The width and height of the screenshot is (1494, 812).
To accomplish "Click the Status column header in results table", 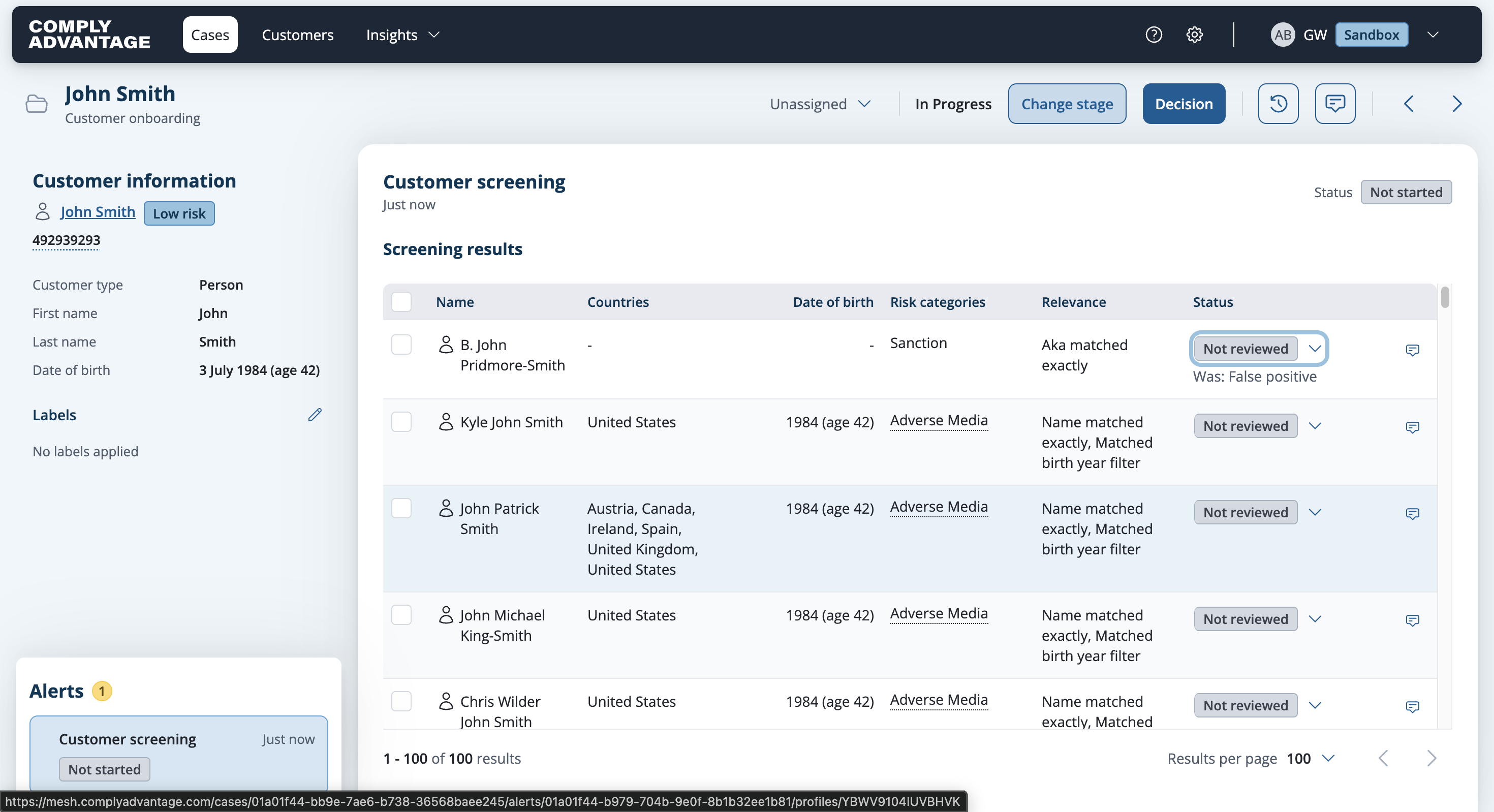I will click(1212, 302).
